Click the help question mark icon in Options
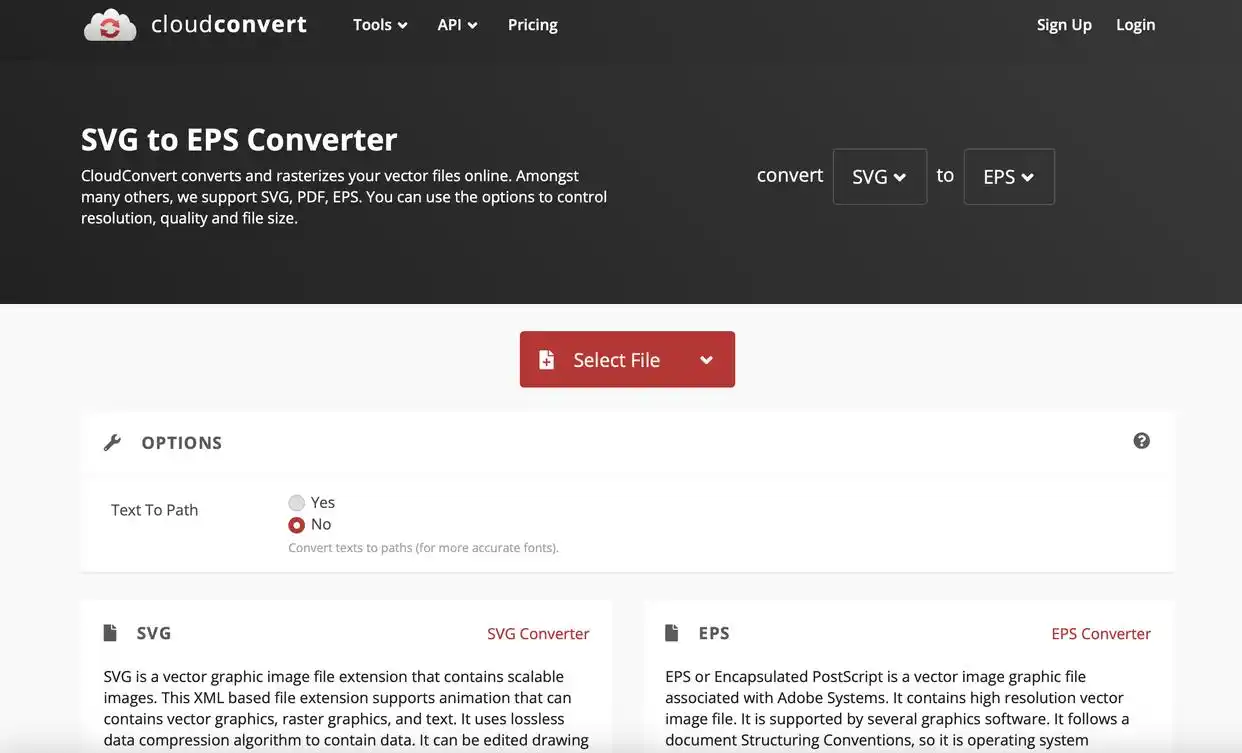 [x=1141, y=441]
